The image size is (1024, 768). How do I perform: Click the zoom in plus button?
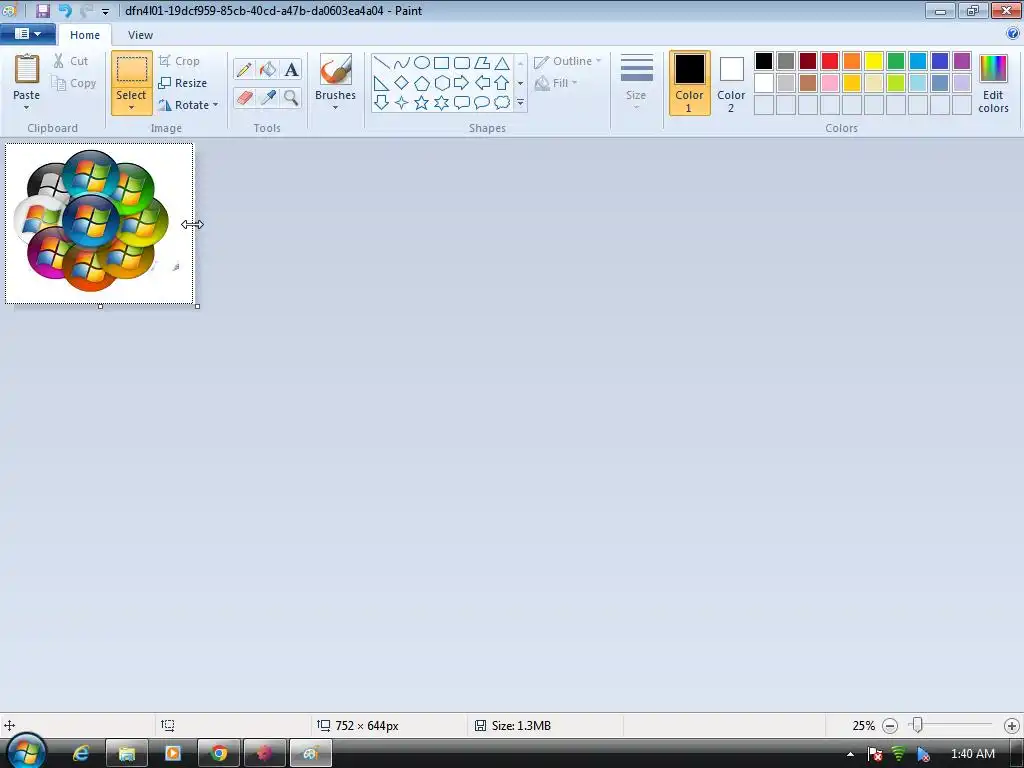(x=1012, y=726)
